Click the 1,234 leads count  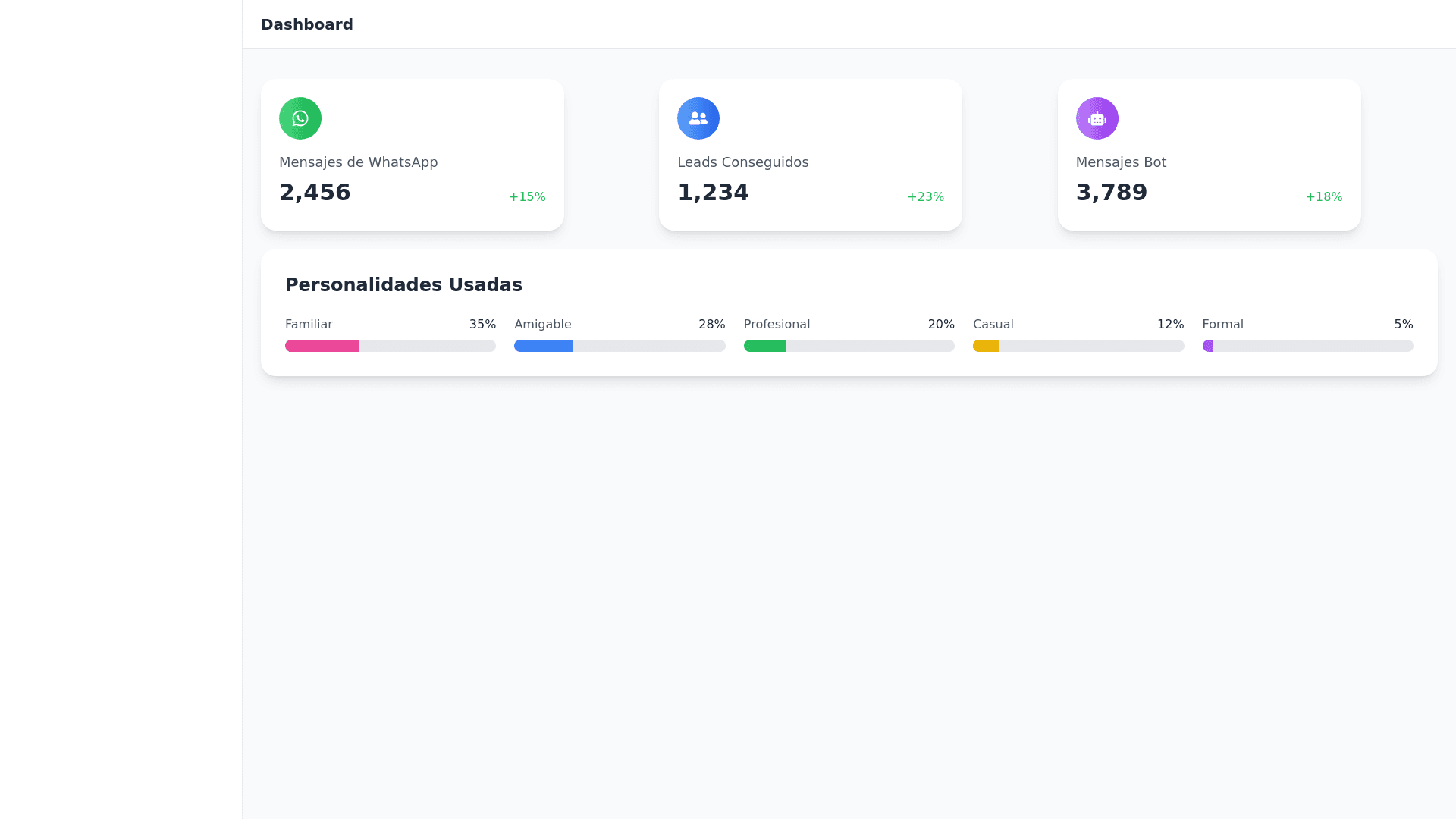tap(712, 193)
